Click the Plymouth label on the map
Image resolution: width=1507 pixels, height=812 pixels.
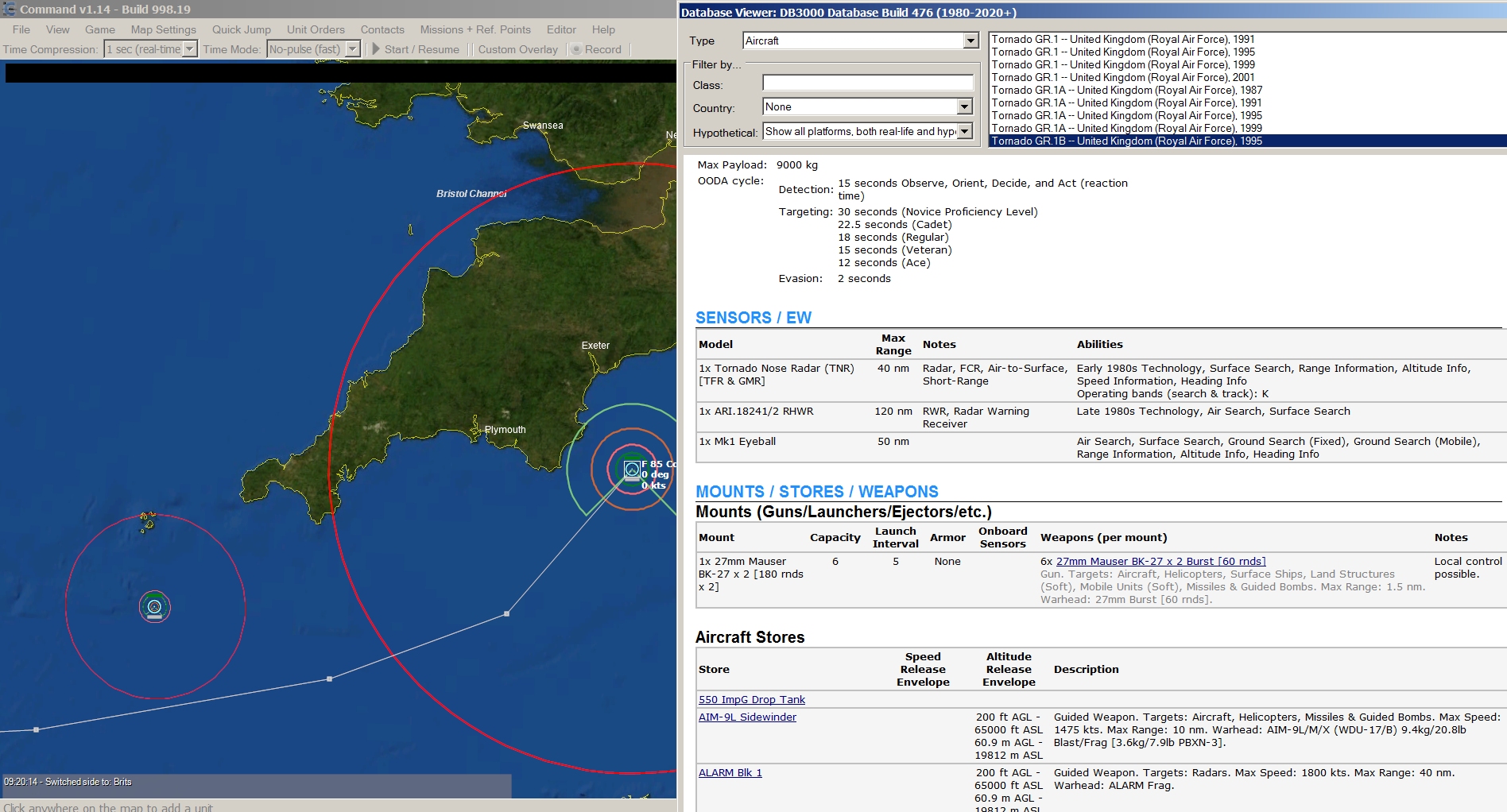click(505, 430)
